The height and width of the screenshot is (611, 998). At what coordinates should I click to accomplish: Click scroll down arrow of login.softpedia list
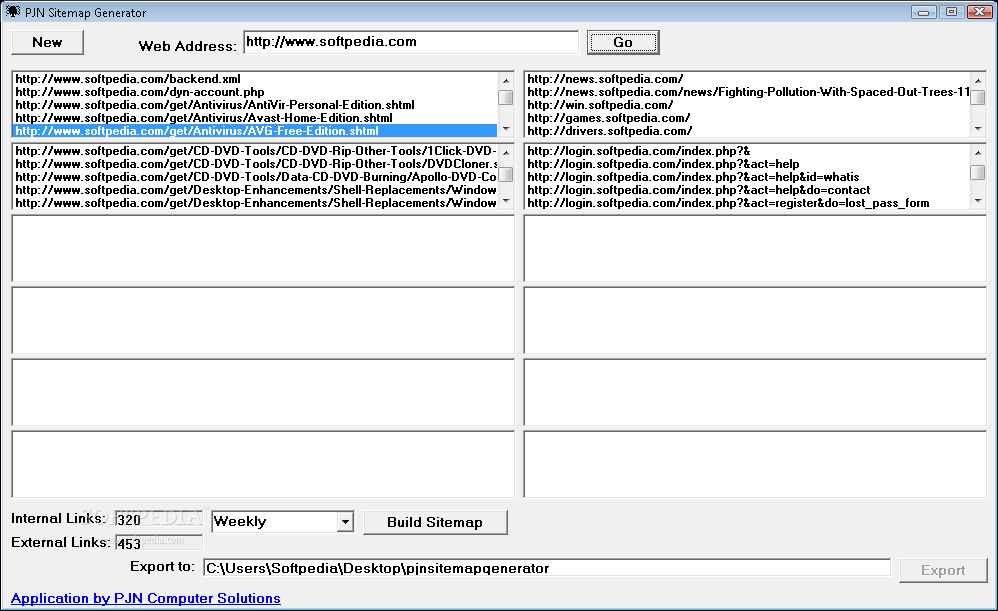coord(978,201)
